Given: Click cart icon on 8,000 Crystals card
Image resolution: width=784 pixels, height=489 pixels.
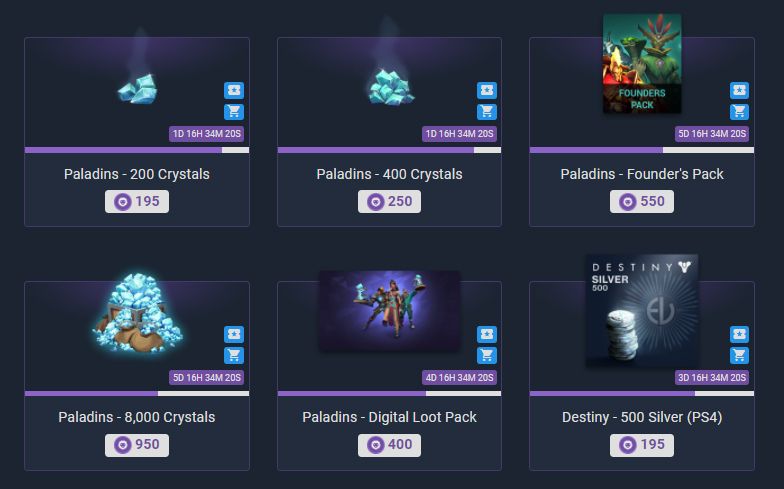Looking at the screenshot, I should pyautogui.click(x=234, y=356).
